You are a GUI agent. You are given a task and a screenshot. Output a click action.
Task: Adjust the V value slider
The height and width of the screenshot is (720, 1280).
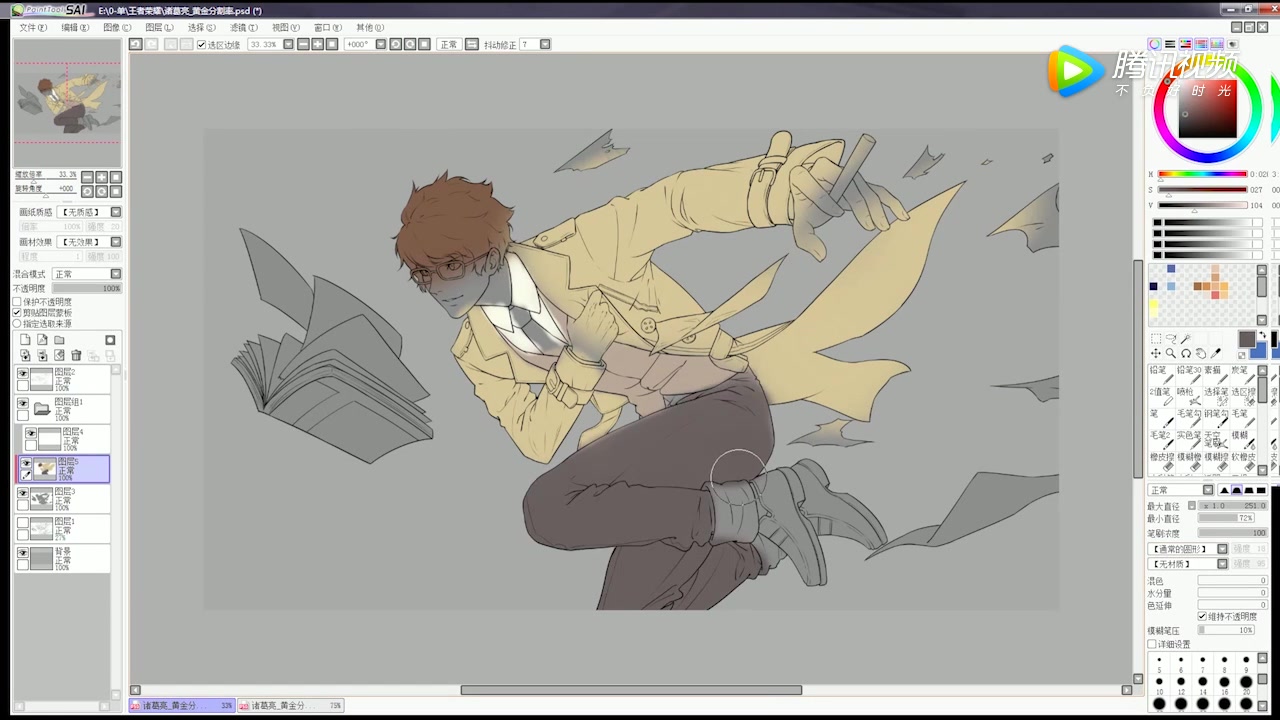click(x=1203, y=205)
